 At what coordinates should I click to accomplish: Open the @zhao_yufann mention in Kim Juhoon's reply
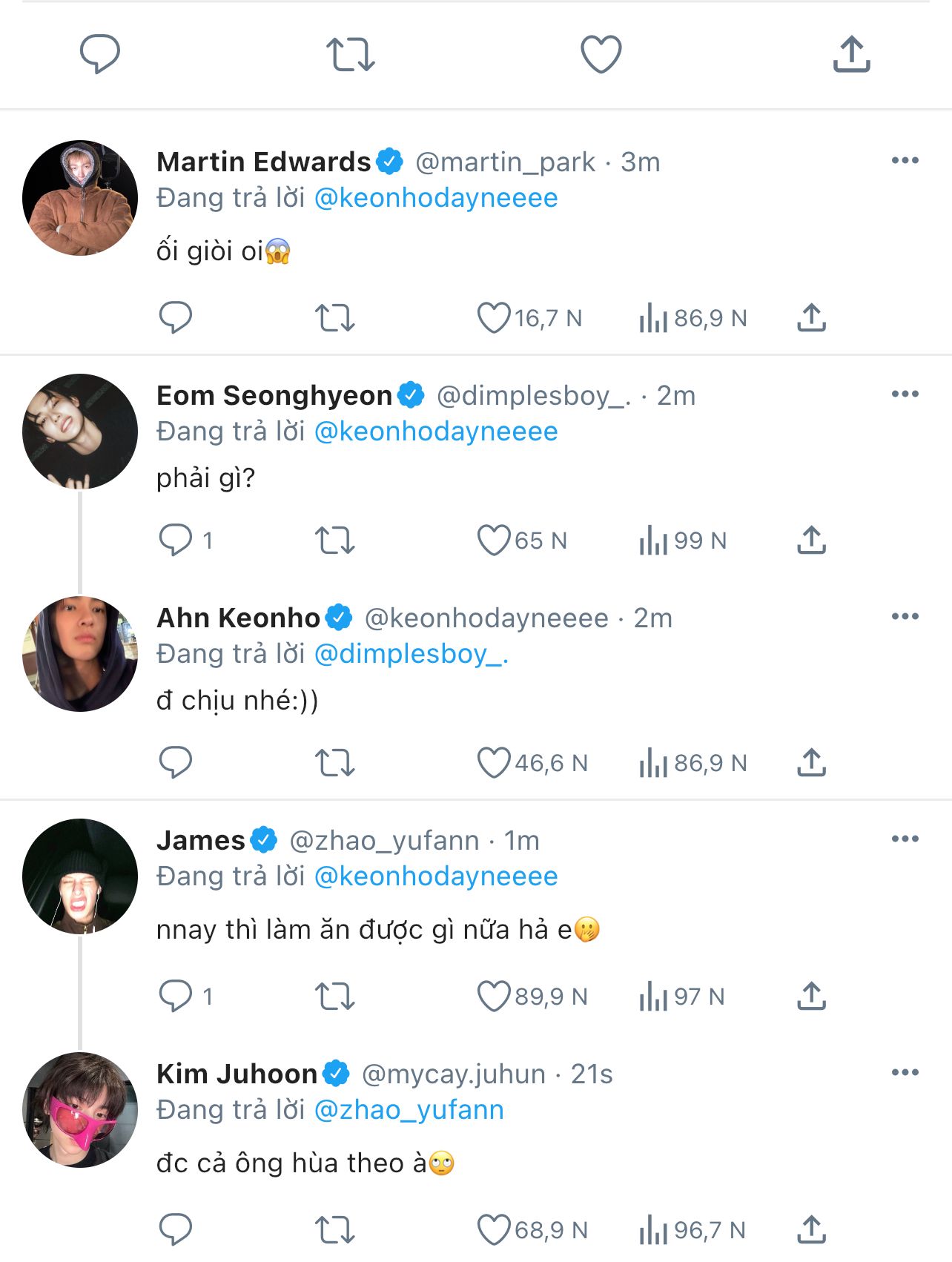pos(409,1110)
